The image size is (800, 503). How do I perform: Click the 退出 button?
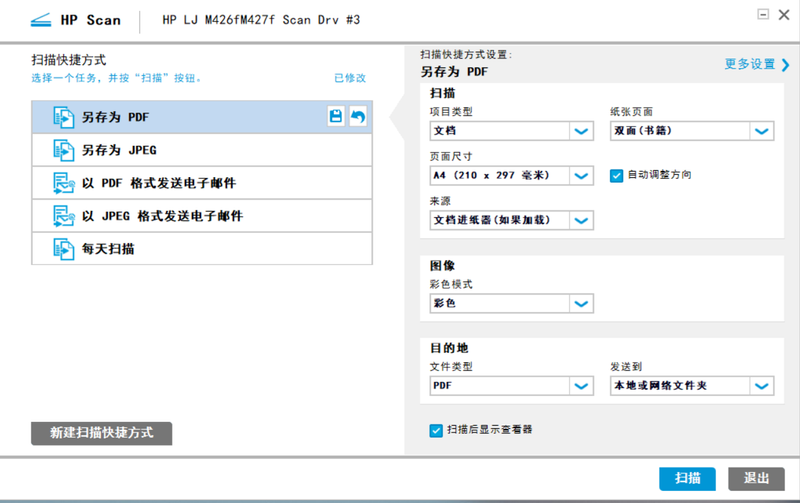755,478
